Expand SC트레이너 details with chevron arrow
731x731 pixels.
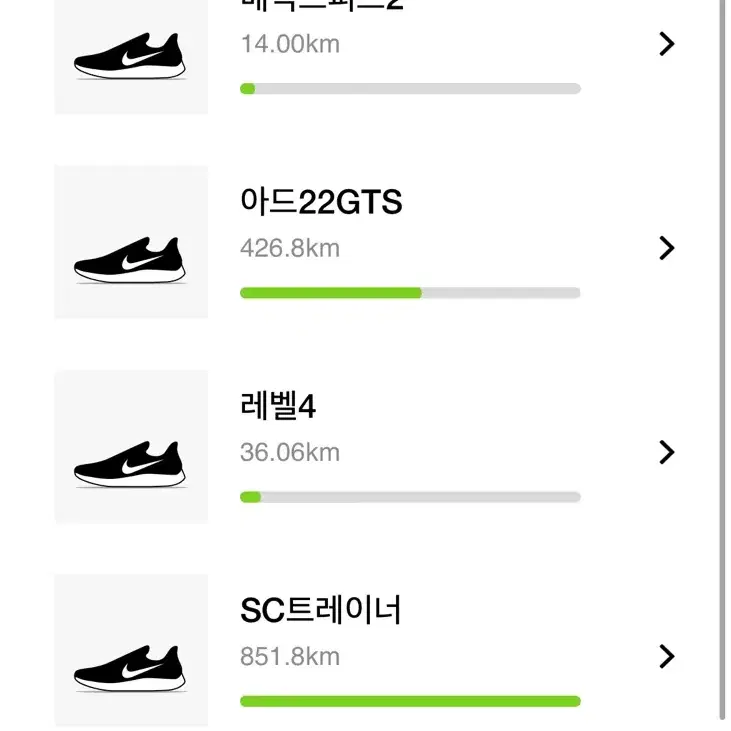coord(667,656)
